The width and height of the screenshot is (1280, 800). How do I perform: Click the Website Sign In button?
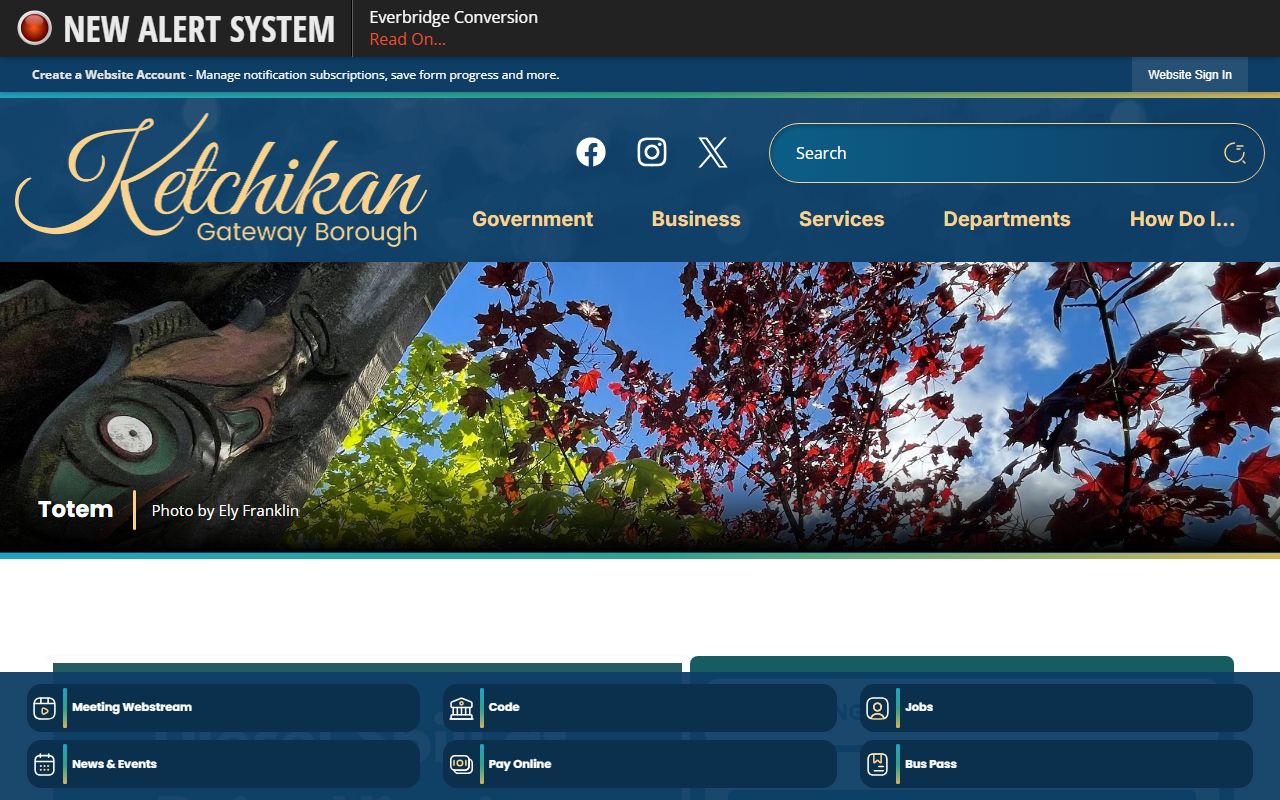[1189, 75]
